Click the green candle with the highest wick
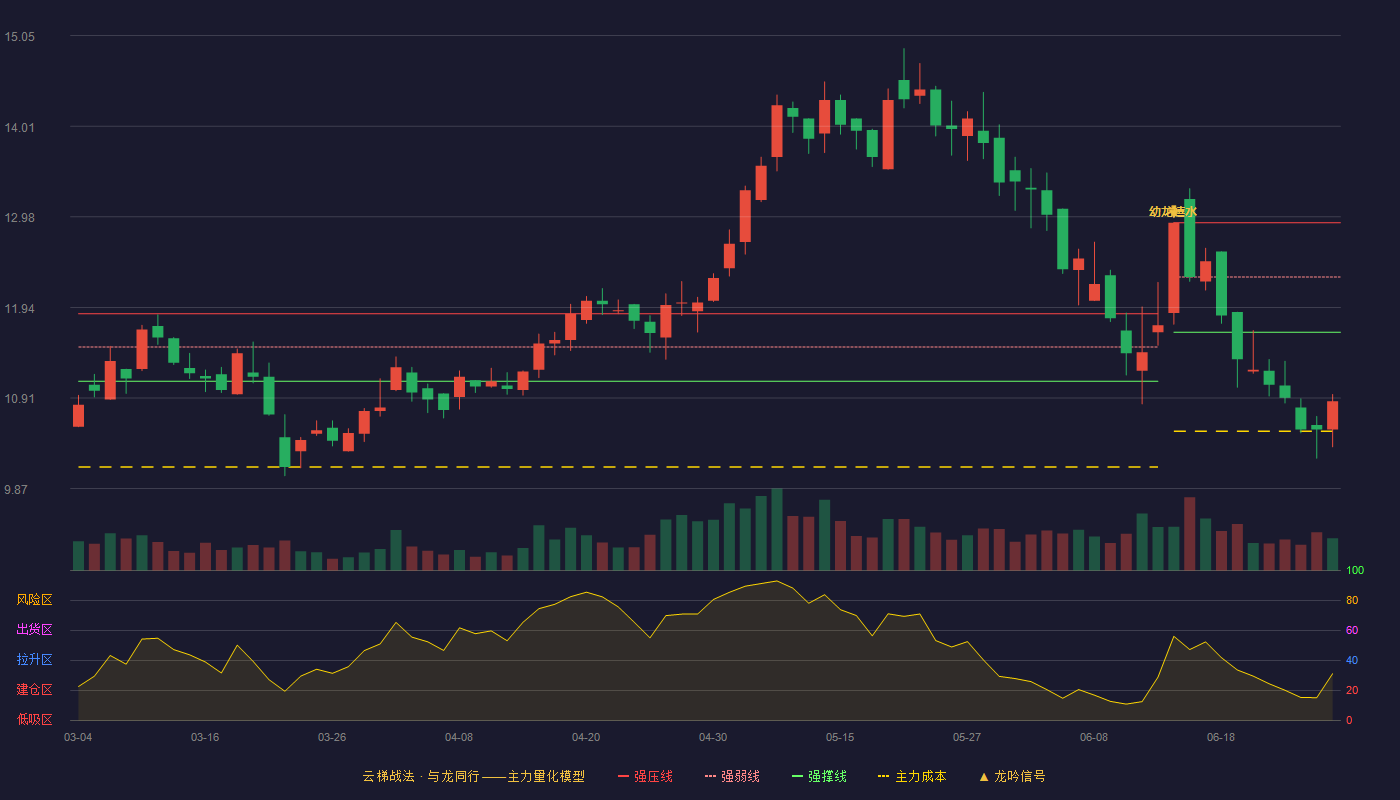Viewport: 1400px width, 800px height. (904, 90)
